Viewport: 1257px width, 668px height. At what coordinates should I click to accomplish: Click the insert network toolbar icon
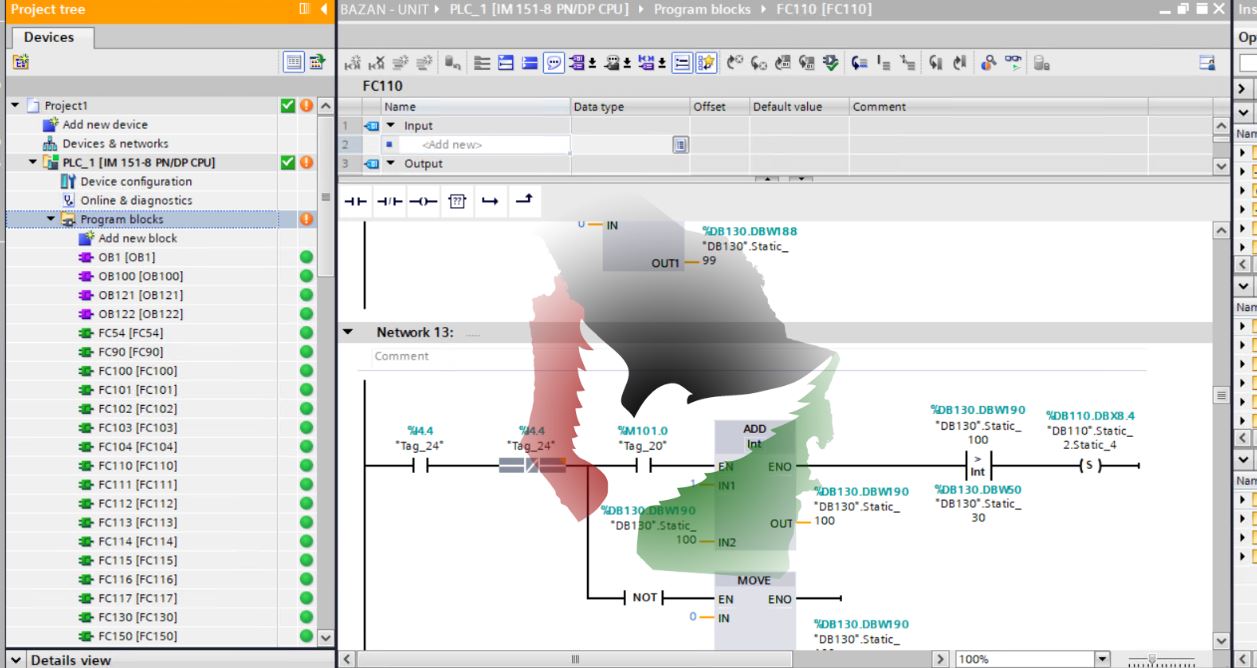coord(352,63)
